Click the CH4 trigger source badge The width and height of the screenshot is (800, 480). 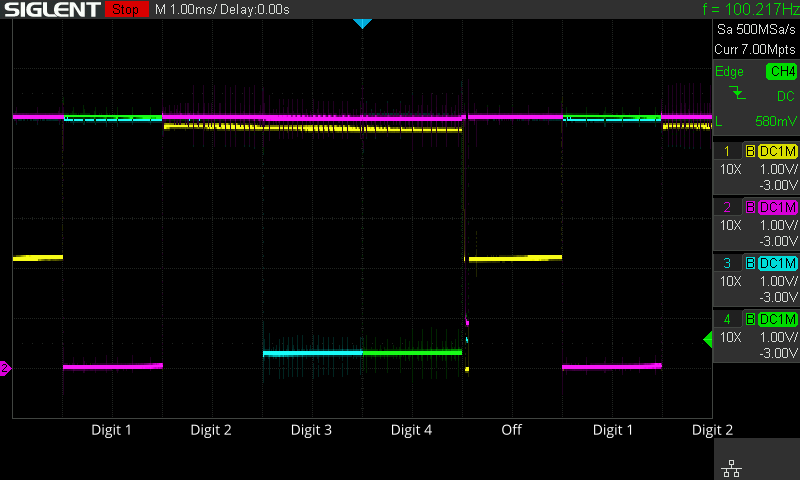(782, 71)
